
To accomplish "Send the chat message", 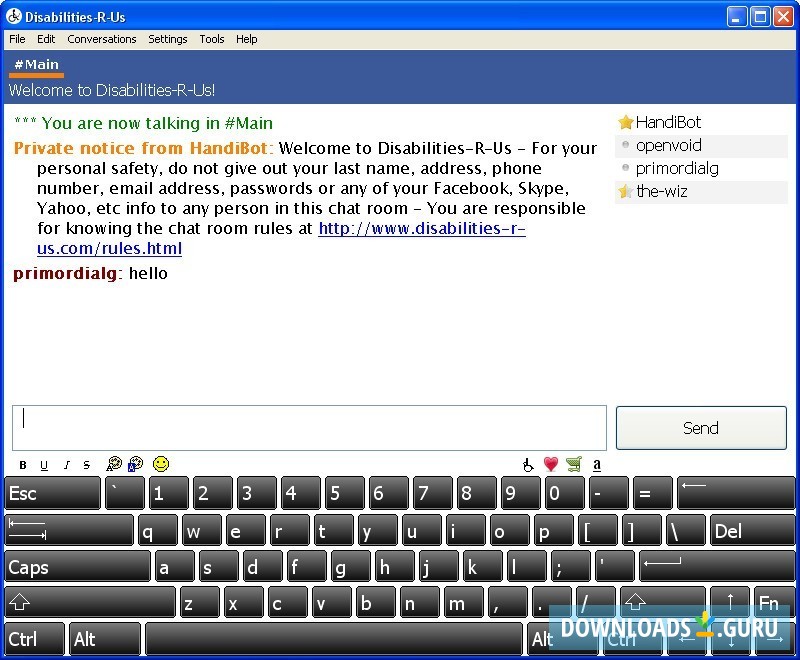I will coord(701,428).
